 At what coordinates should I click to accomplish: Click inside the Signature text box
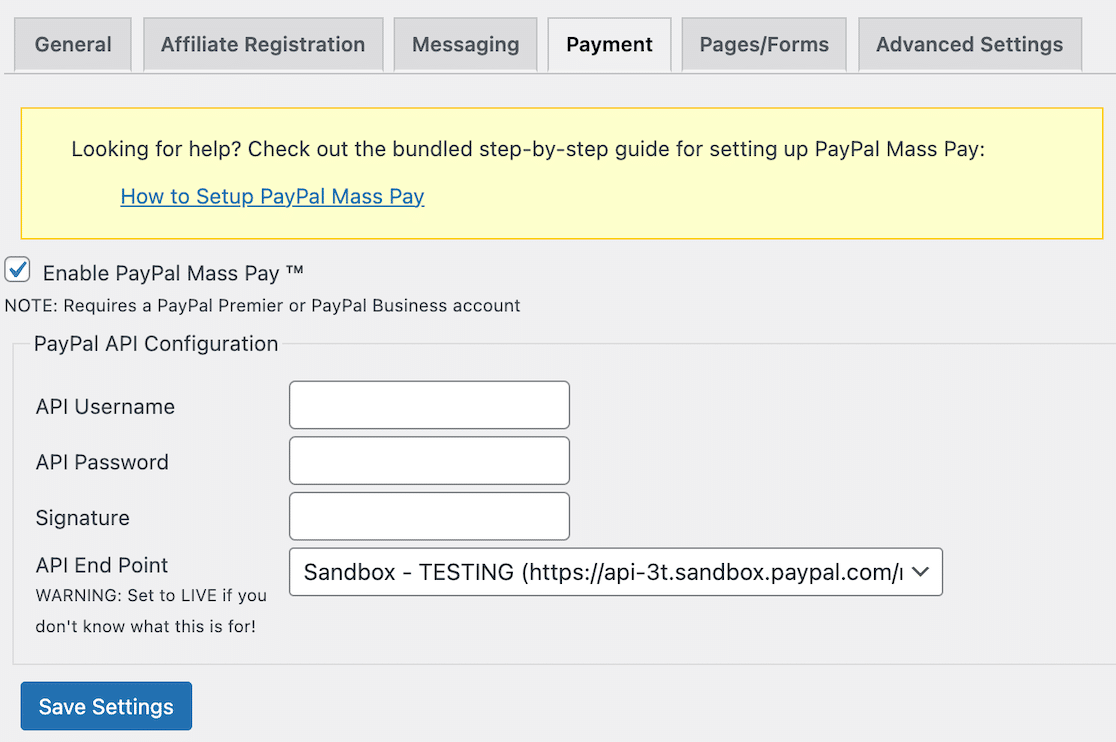tap(429, 516)
